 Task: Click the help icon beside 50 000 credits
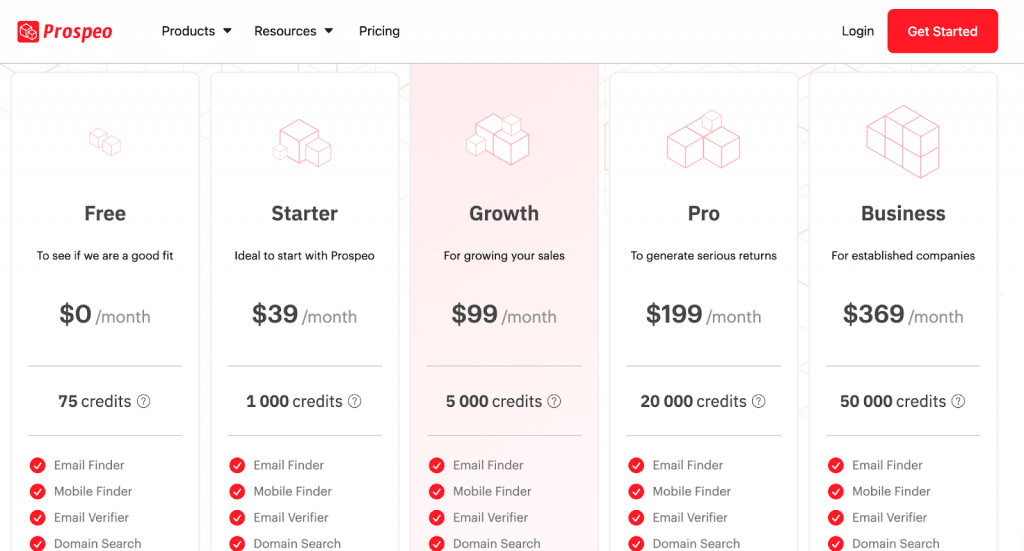[x=958, y=401]
